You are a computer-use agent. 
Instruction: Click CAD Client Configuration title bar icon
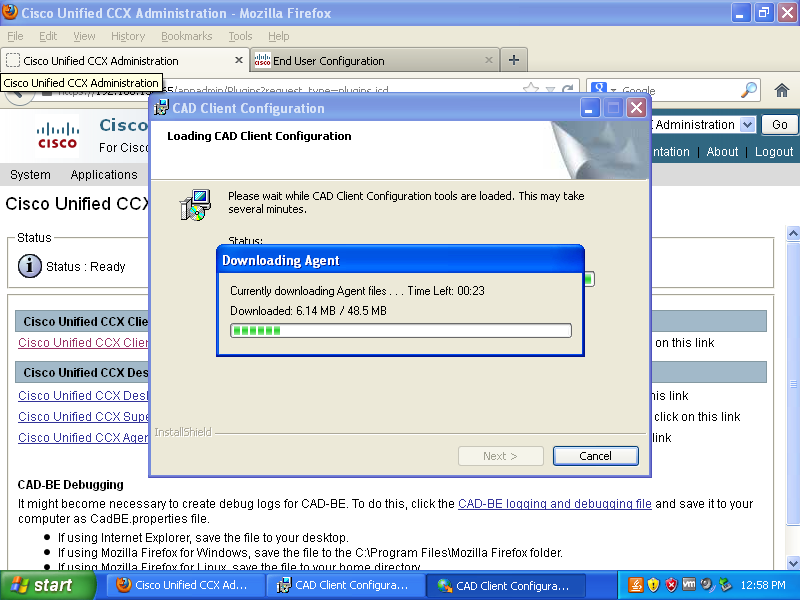point(161,108)
